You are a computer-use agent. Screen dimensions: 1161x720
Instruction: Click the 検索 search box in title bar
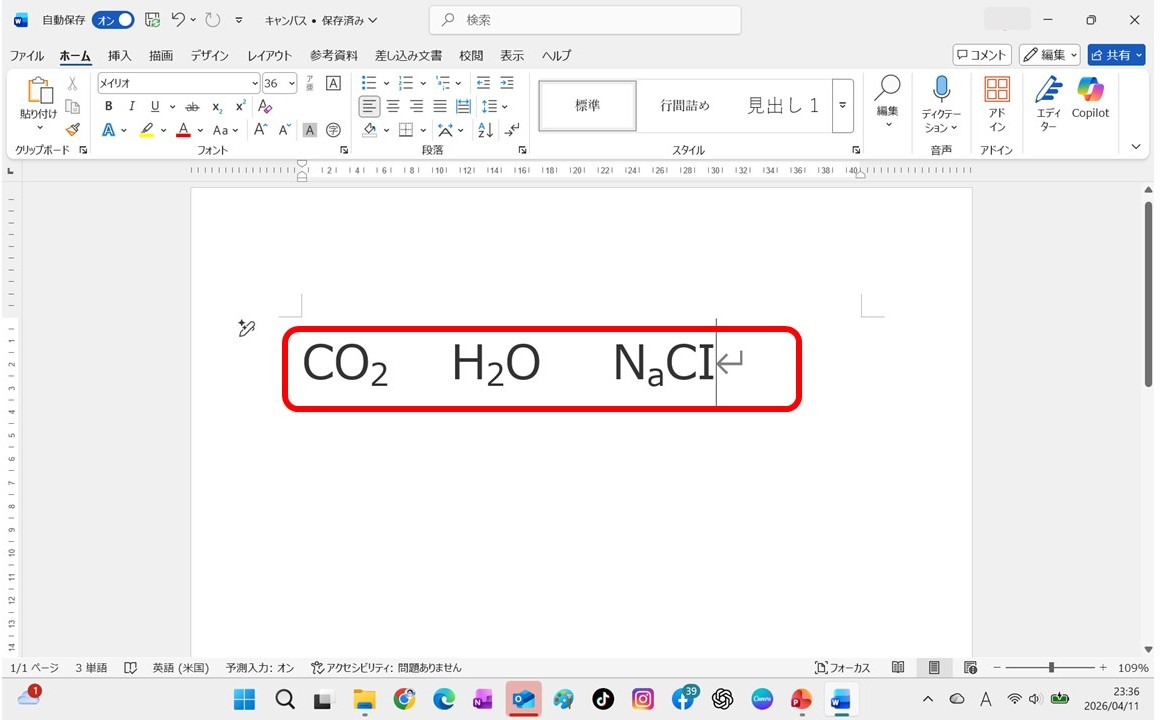tap(585, 20)
